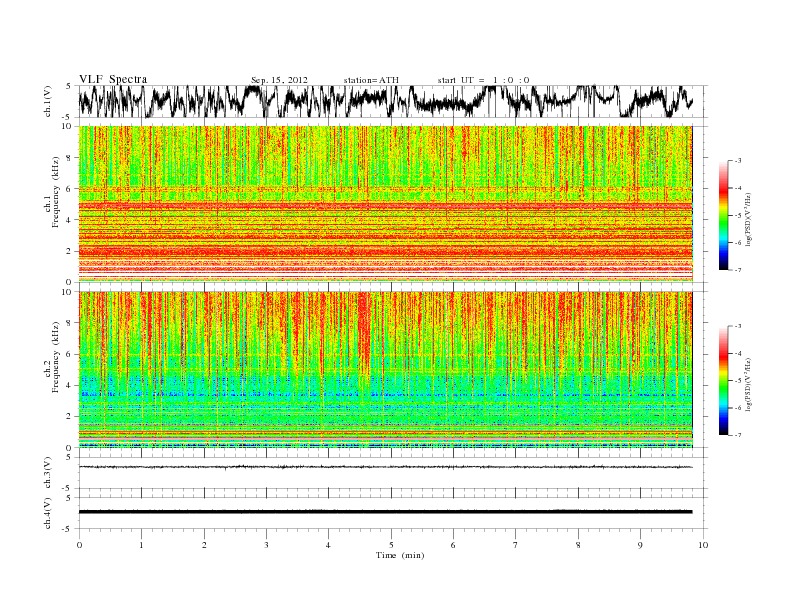Click the "8" kHz tick of ch.1 spectrogram
Image resolution: width=792 pixels, height=612 pixels.
[x=69, y=158]
